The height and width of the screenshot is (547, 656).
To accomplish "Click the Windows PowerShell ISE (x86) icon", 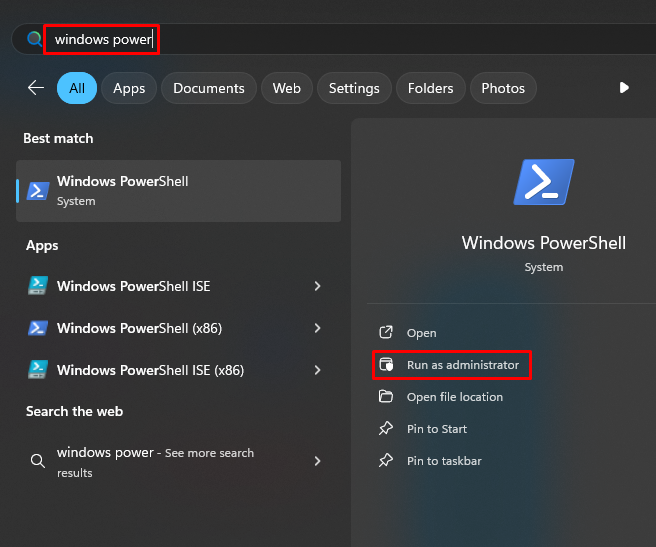I will click(x=38, y=370).
